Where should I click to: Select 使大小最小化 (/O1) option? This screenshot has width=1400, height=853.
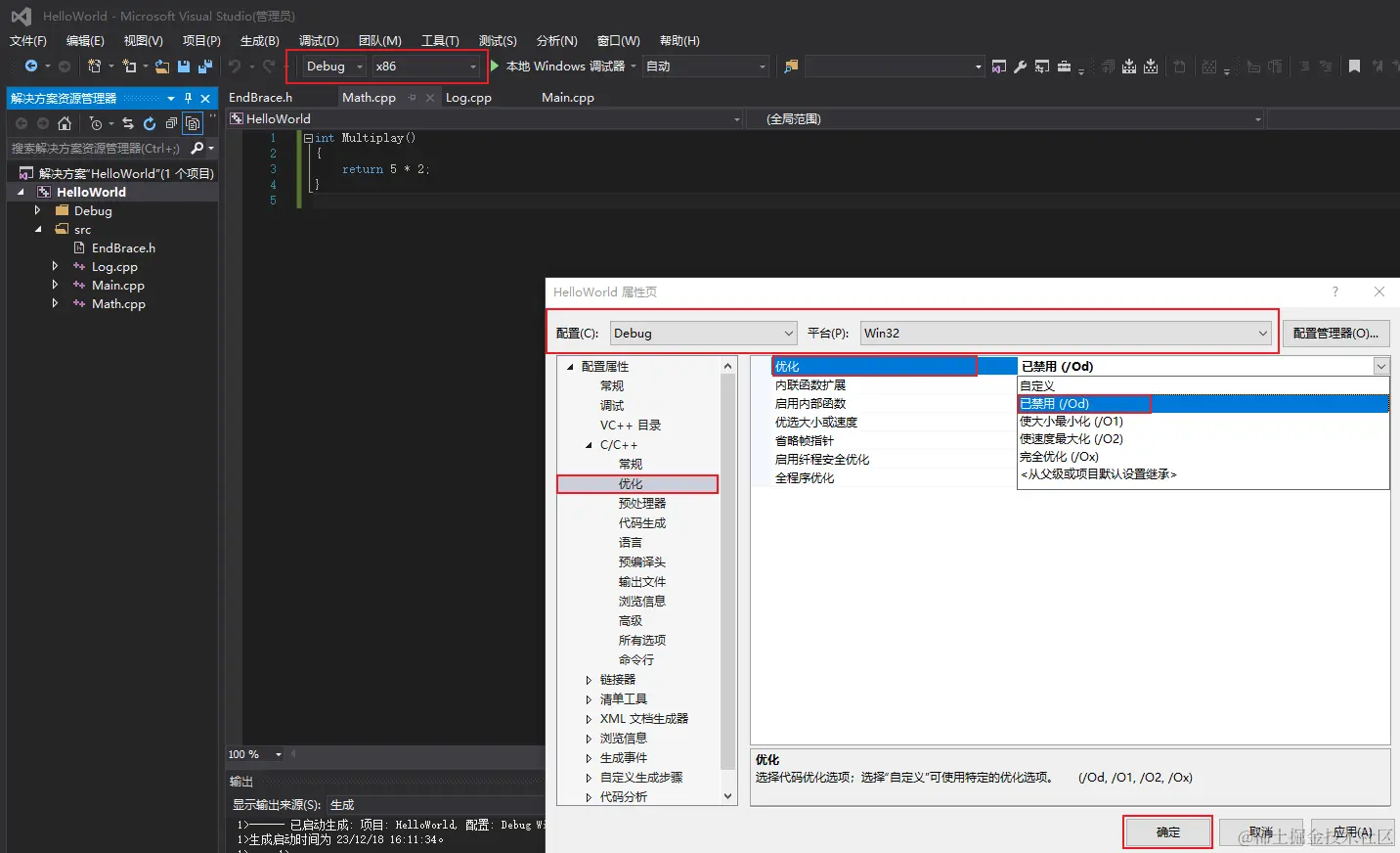[1203, 422]
